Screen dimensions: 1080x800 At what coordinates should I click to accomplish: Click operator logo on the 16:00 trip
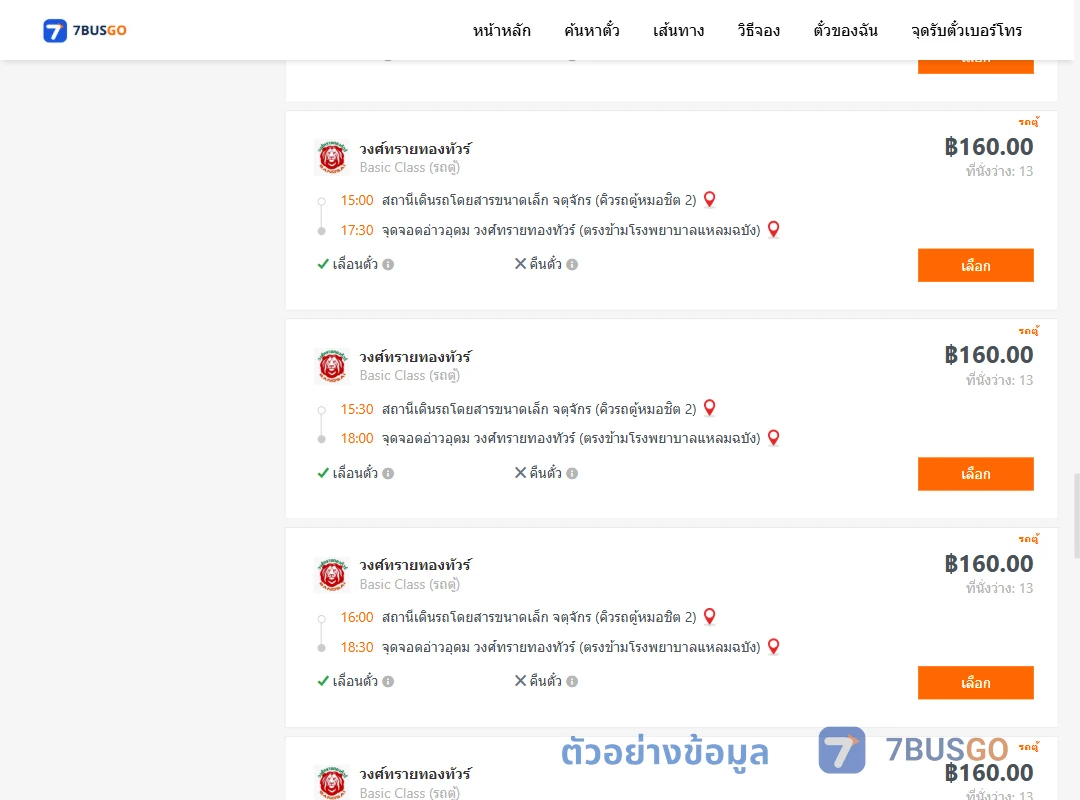point(332,575)
